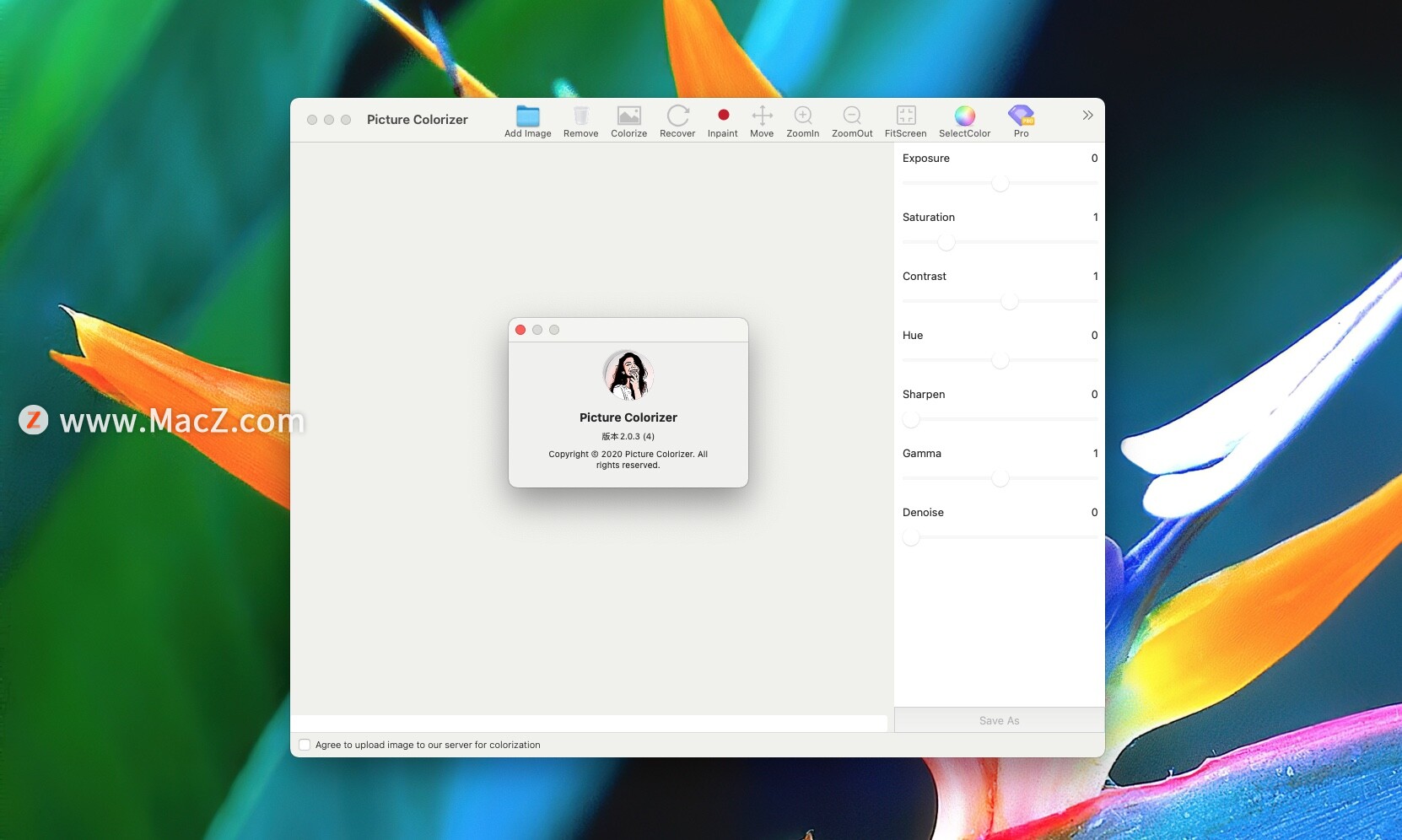Click the Hue label
The height and width of the screenshot is (840, 1402).
click(x=913, y=335)
